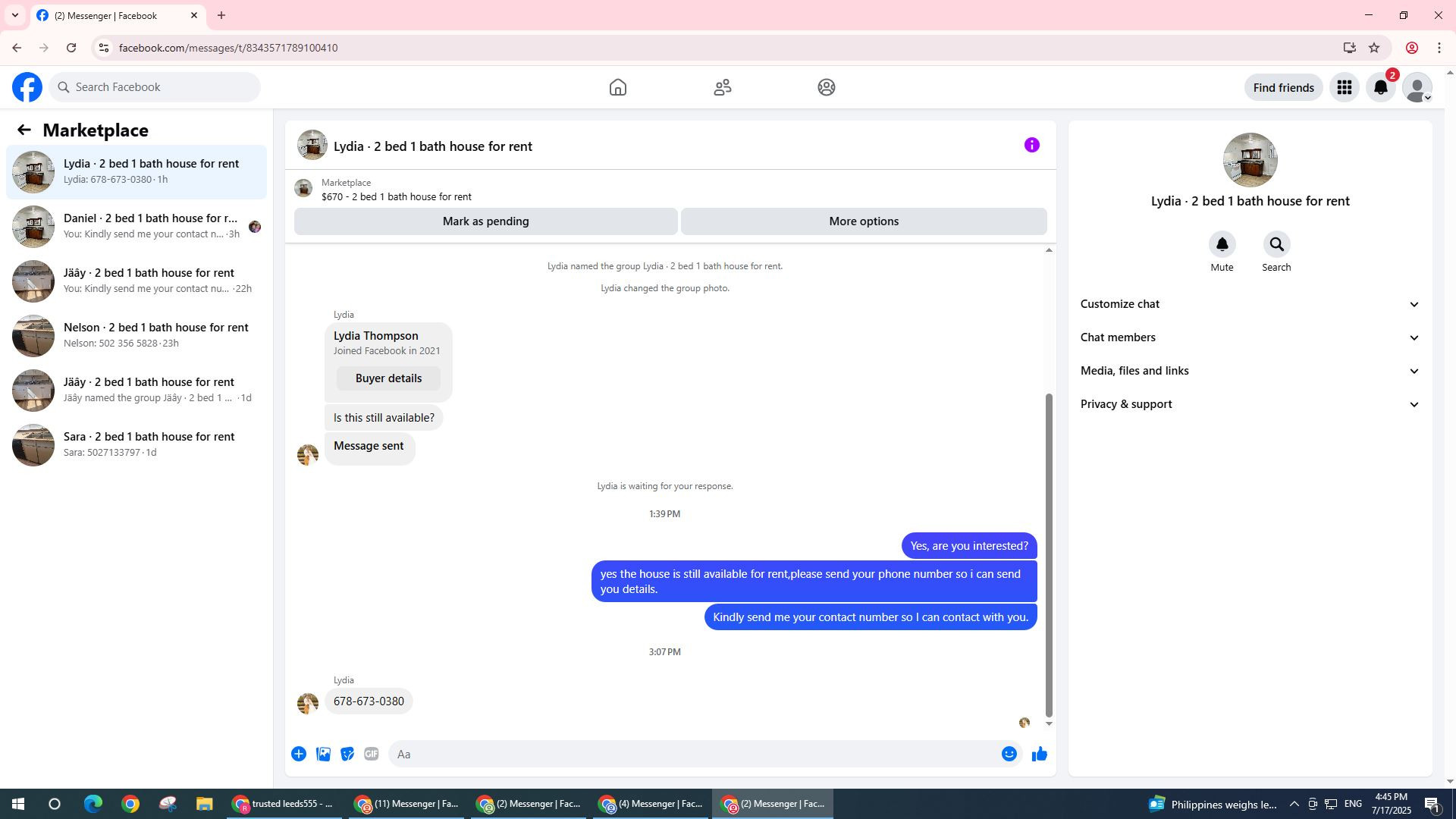Screen dimensions: 1456x819
Task: Click the More options button
Action: point(863,221)
